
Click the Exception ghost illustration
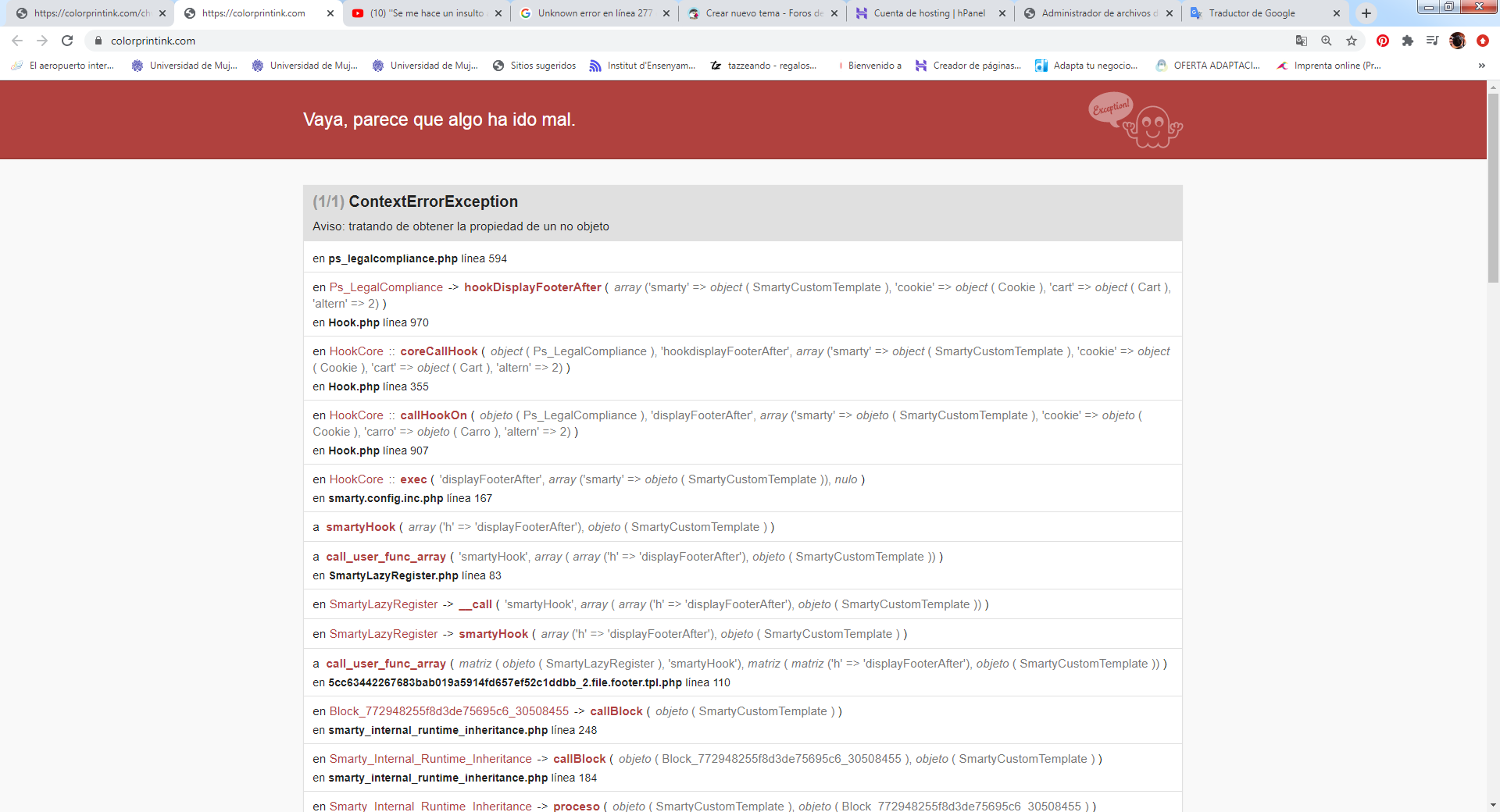(1135, 120)
